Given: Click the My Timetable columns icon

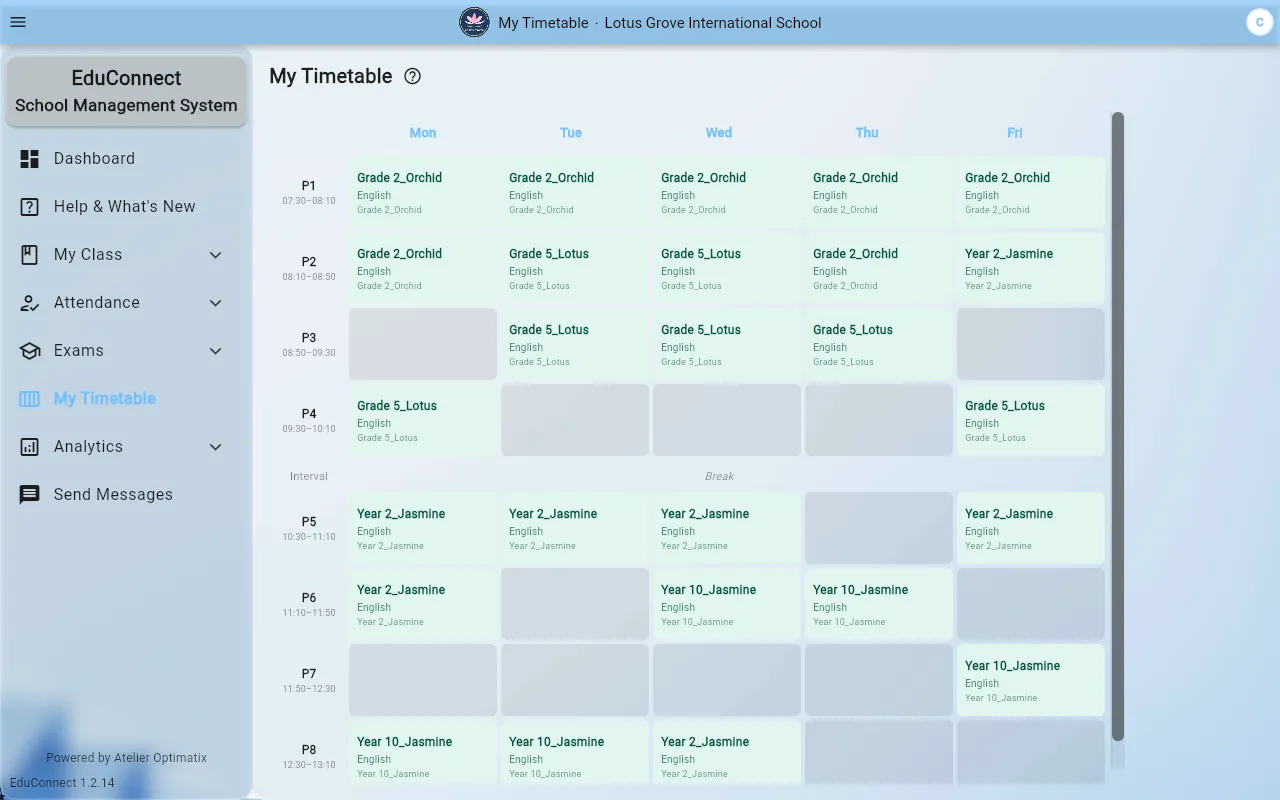Looking at the screenshot, I should pyautogui.click(x=30, y=398).
